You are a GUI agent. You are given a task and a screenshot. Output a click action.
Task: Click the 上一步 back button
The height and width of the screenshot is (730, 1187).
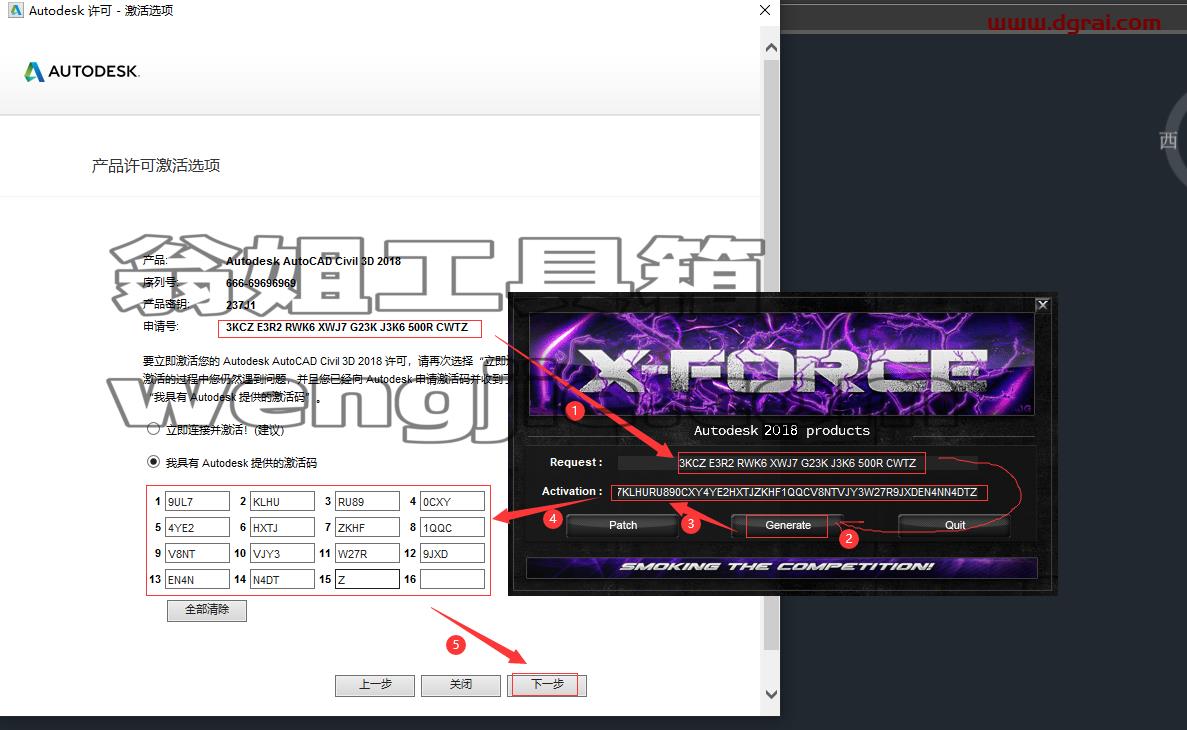(x=375, y=685)
